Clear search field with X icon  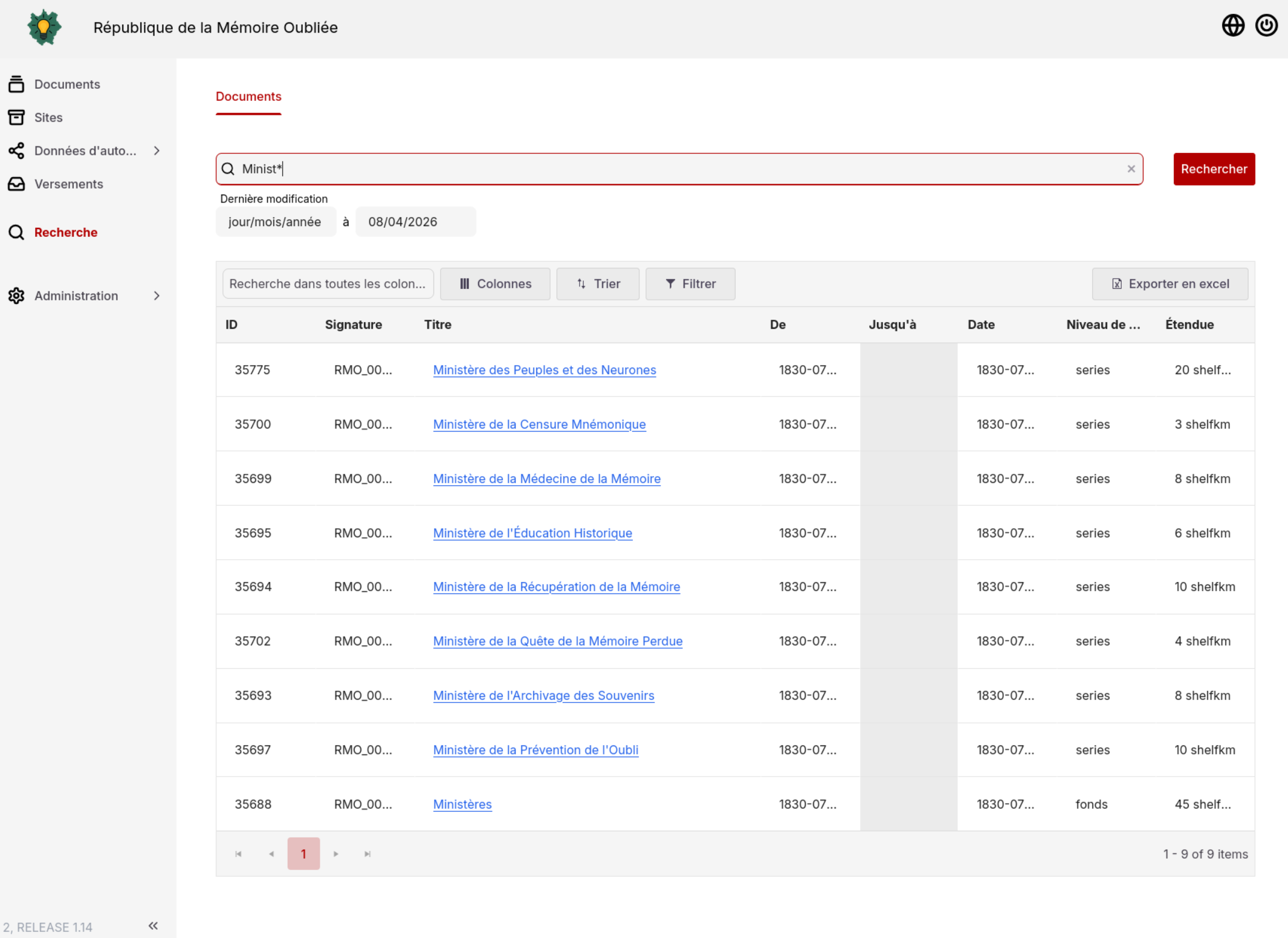click(1131, 169)
